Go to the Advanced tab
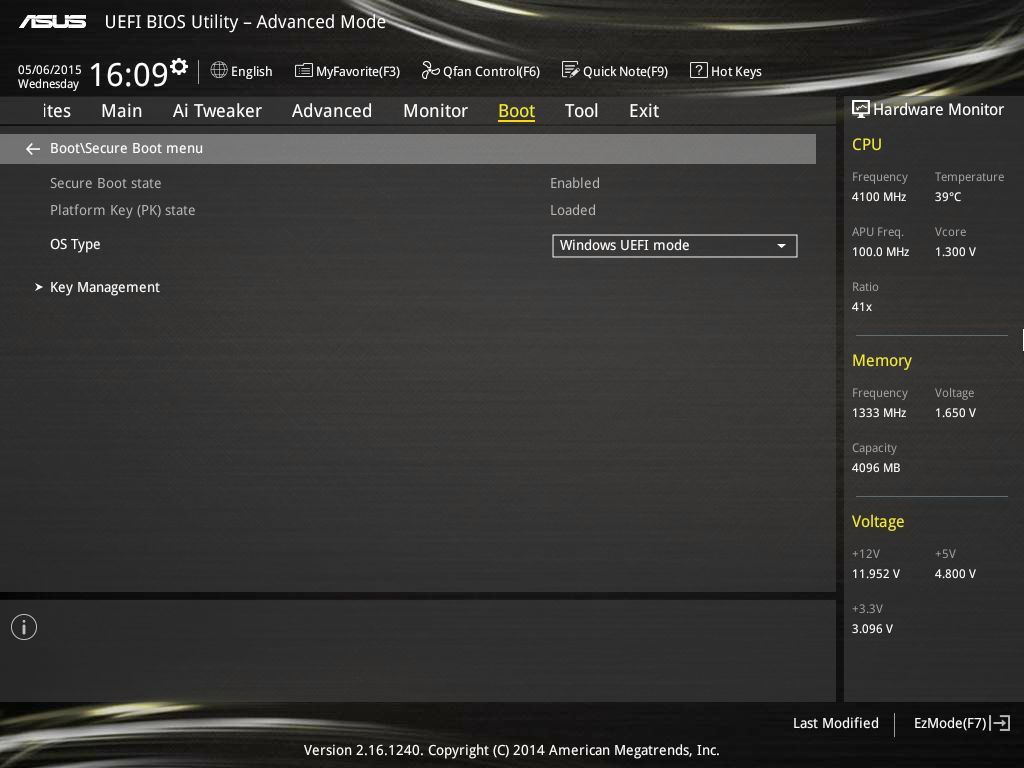This screenshot has height=768, width=1024. (x=332, y=111)
